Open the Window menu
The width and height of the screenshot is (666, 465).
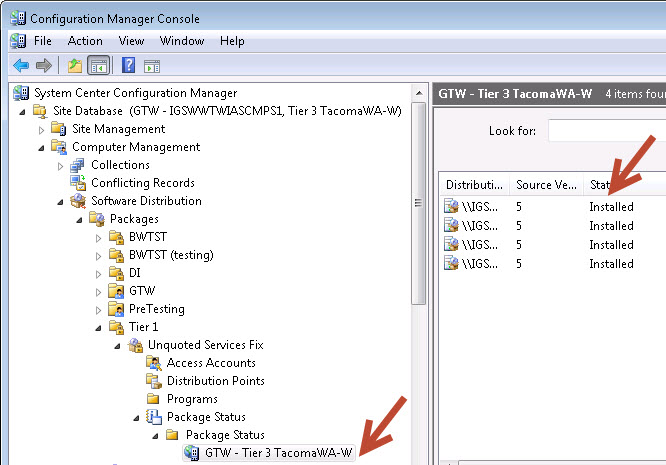pos(182,41)
